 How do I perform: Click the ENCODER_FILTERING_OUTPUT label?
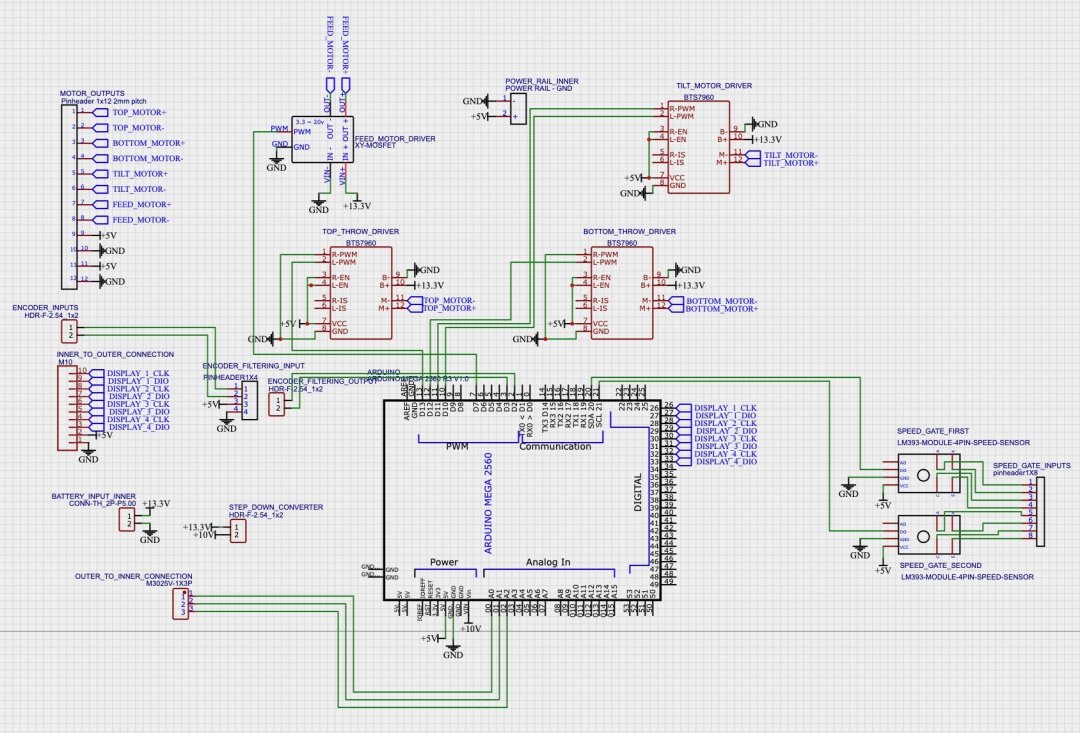click(x=322, y=381)
